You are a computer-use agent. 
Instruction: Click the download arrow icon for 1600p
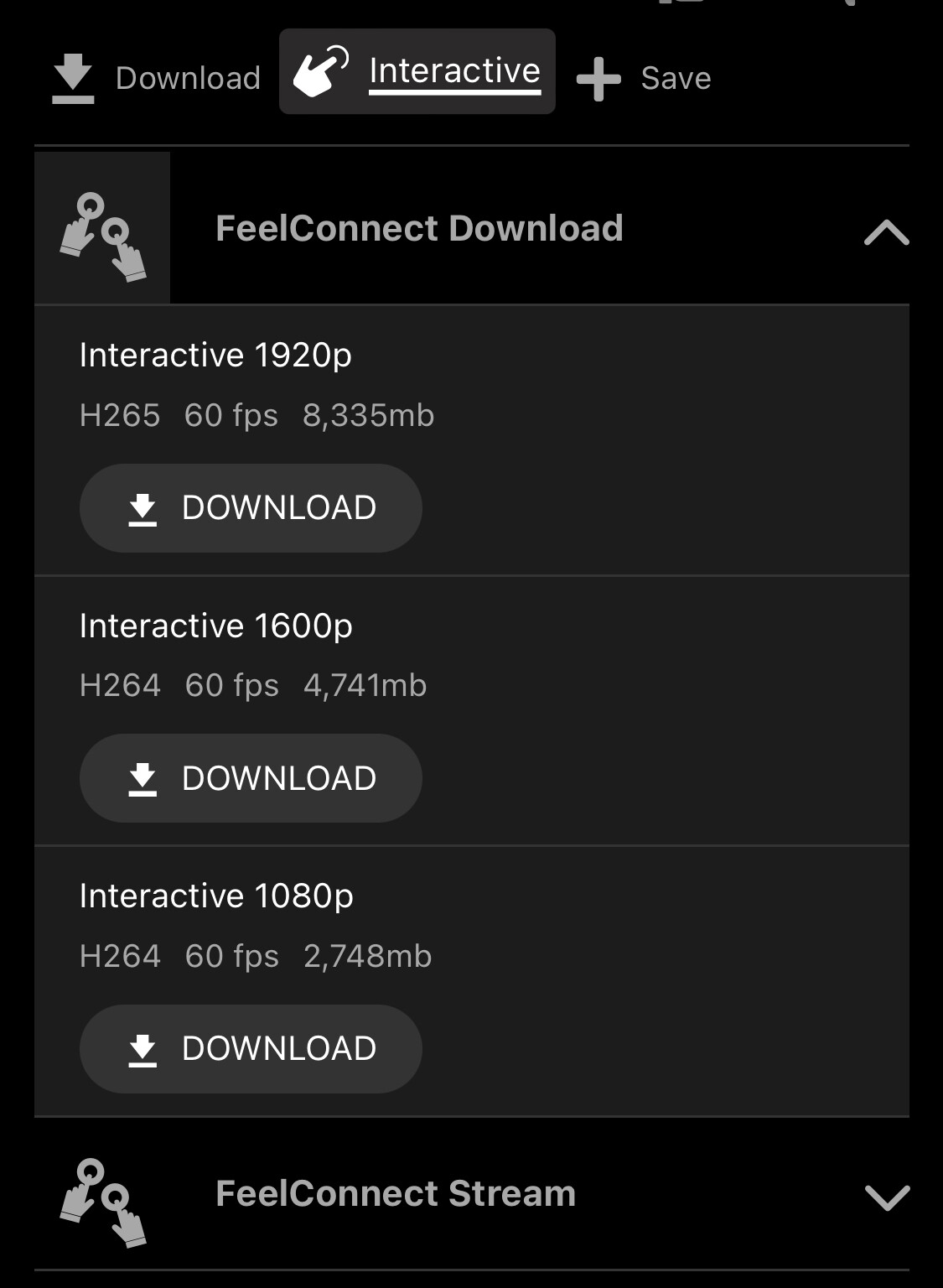tap(142, 778)
